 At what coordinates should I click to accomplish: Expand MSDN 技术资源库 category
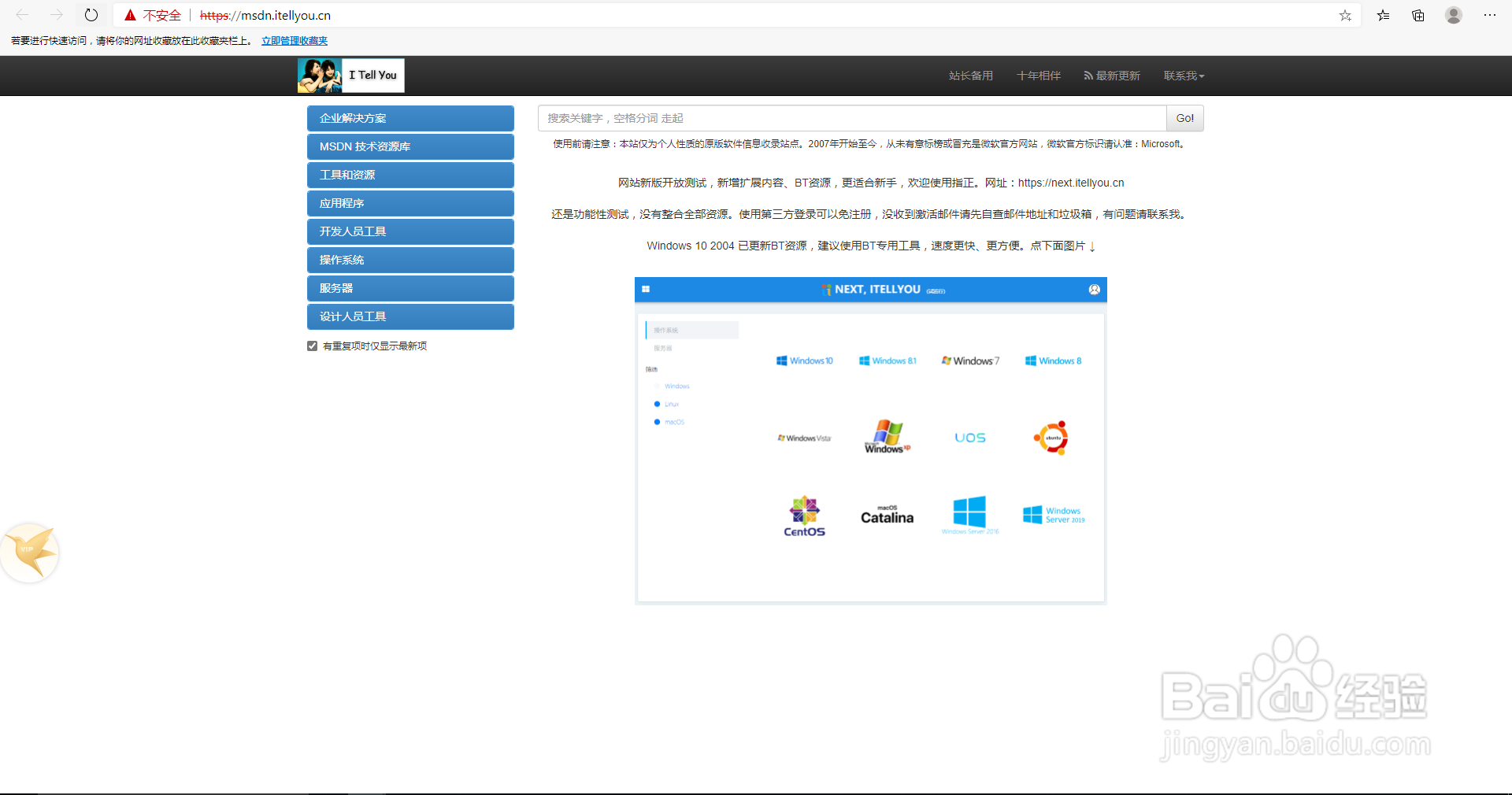pos(410,146)
